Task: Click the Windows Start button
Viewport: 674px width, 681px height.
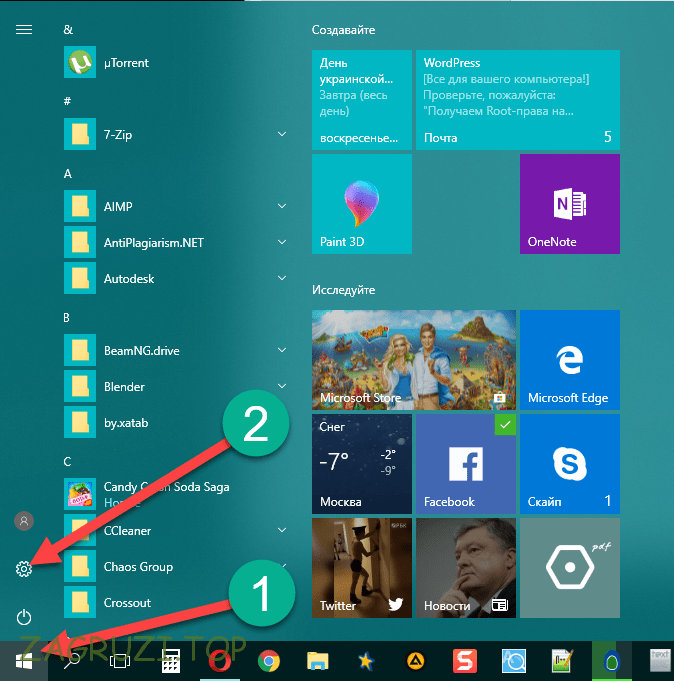Action: tap(24, 661)
